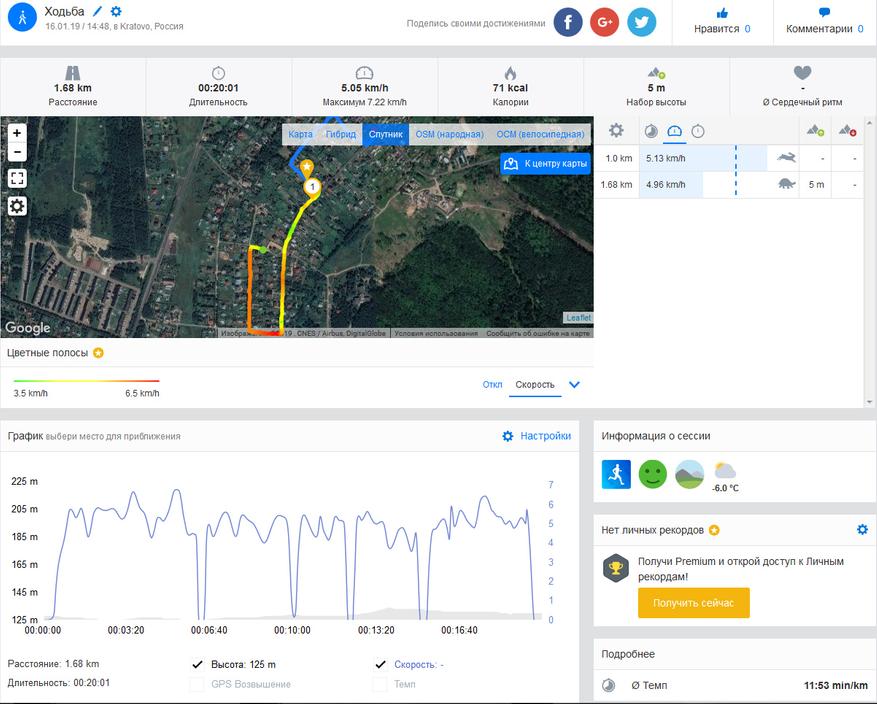Viewport: 877px width, 704px height.
Task: Click the Нравится like label
Action: (x=716, y=29)
